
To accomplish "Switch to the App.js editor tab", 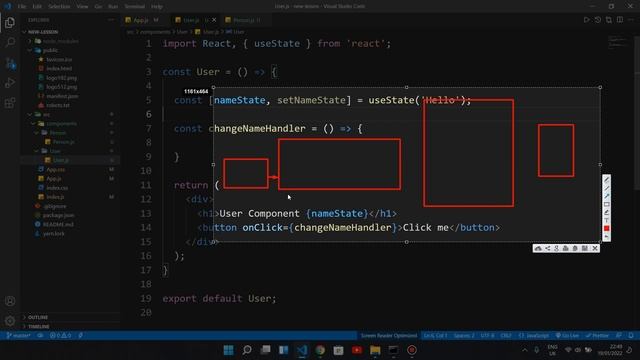I will pos(141,20).
